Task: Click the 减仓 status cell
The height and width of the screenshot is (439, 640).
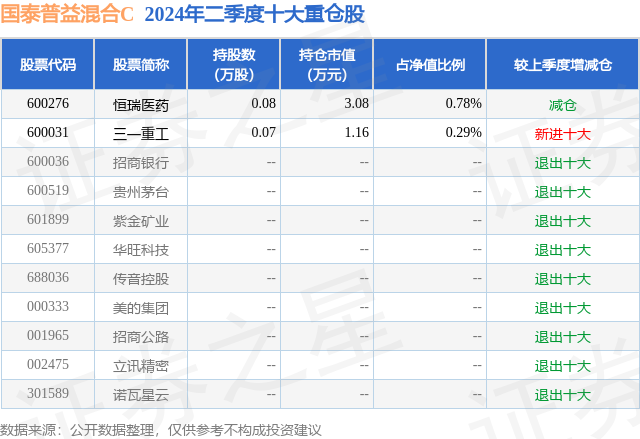Action: pos(563,105)
